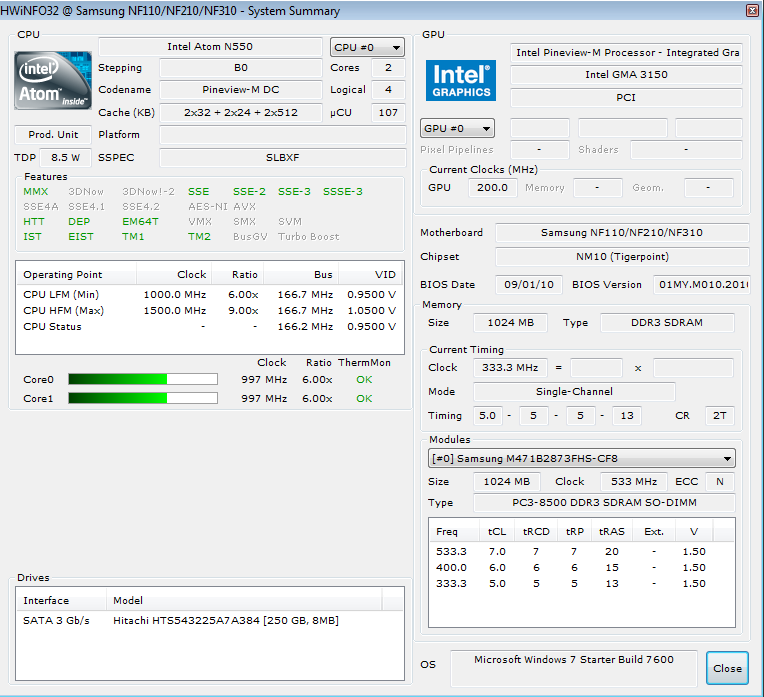Click the Prod. Unit button

point(53,135)
